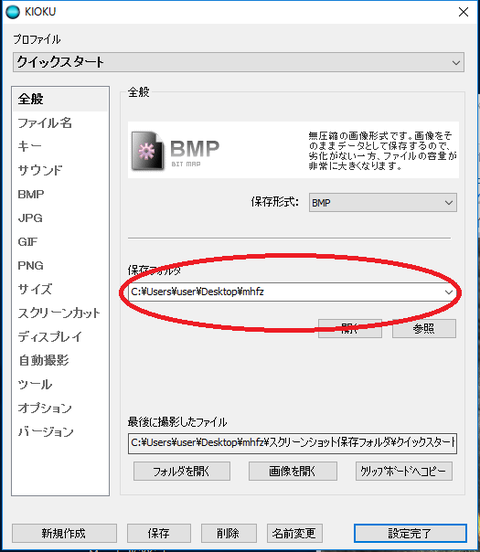Open the JPG settings category
The image size is (480, 552).
[x=60, y=218]
